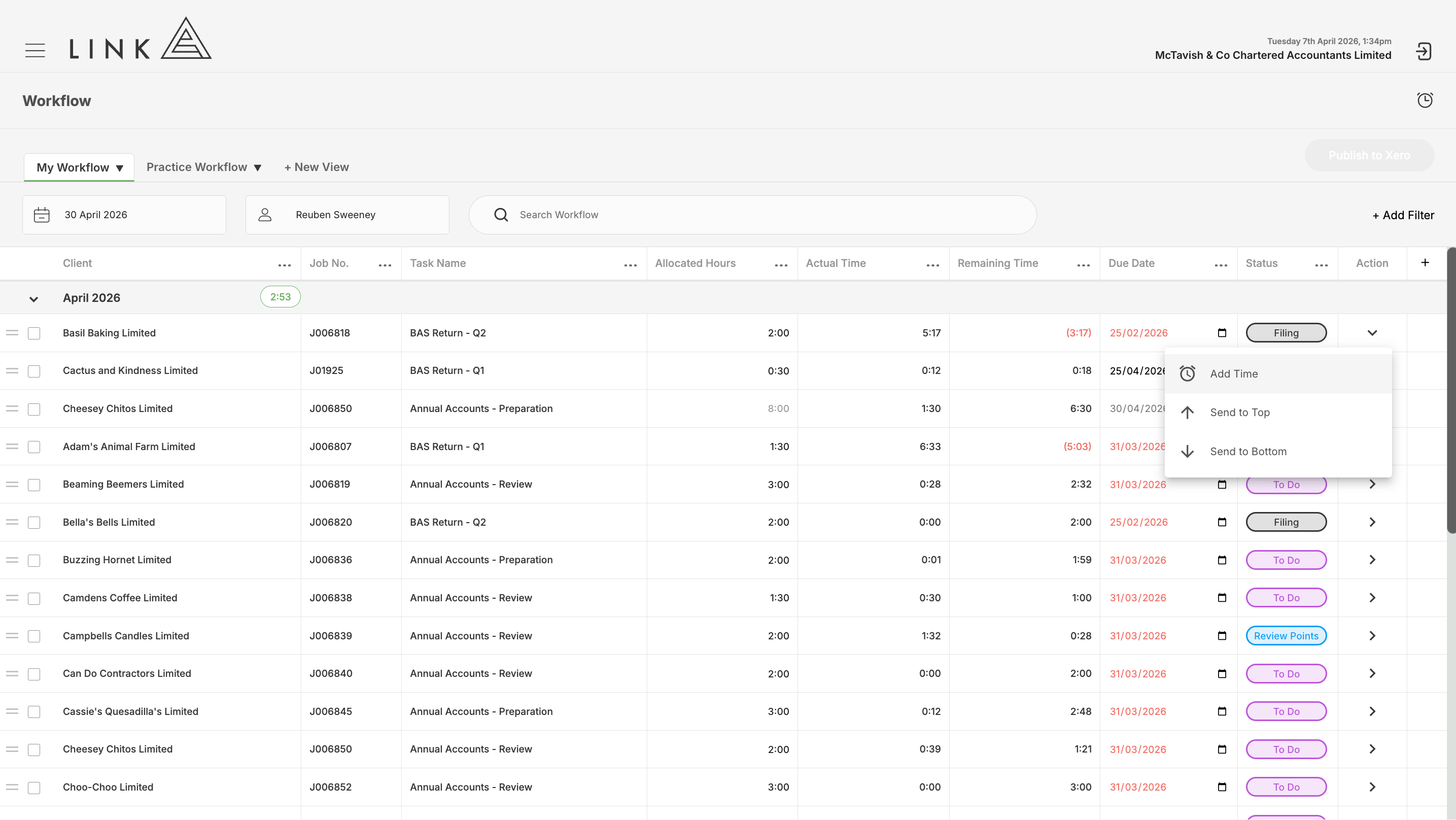Viewport: 1456px width, 820px height.
Task: Open My Workflow tab dropdown arrow
Action: click(x=119, y=168)
